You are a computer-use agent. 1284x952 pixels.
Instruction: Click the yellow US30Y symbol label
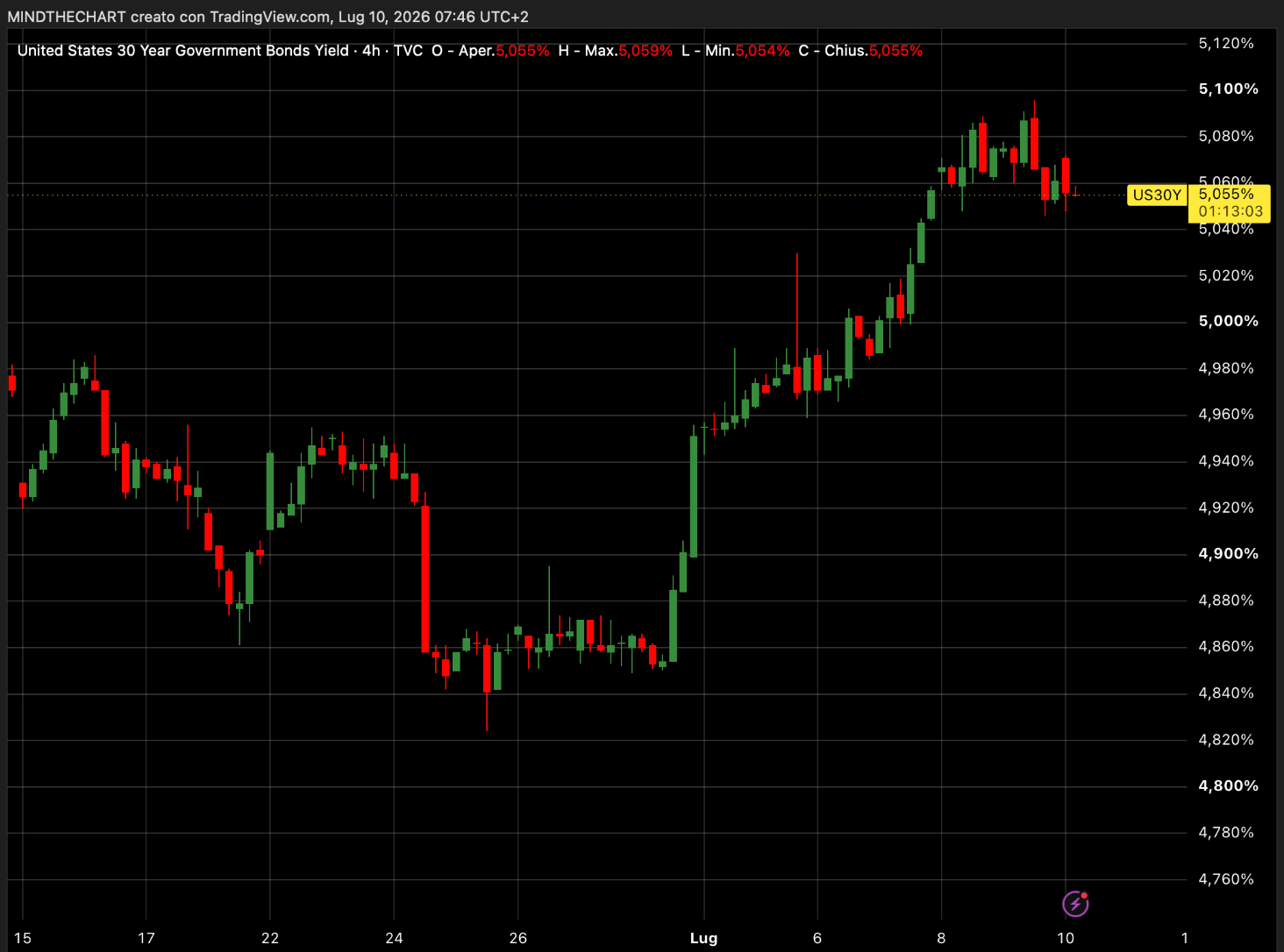tap(1157, 195)
